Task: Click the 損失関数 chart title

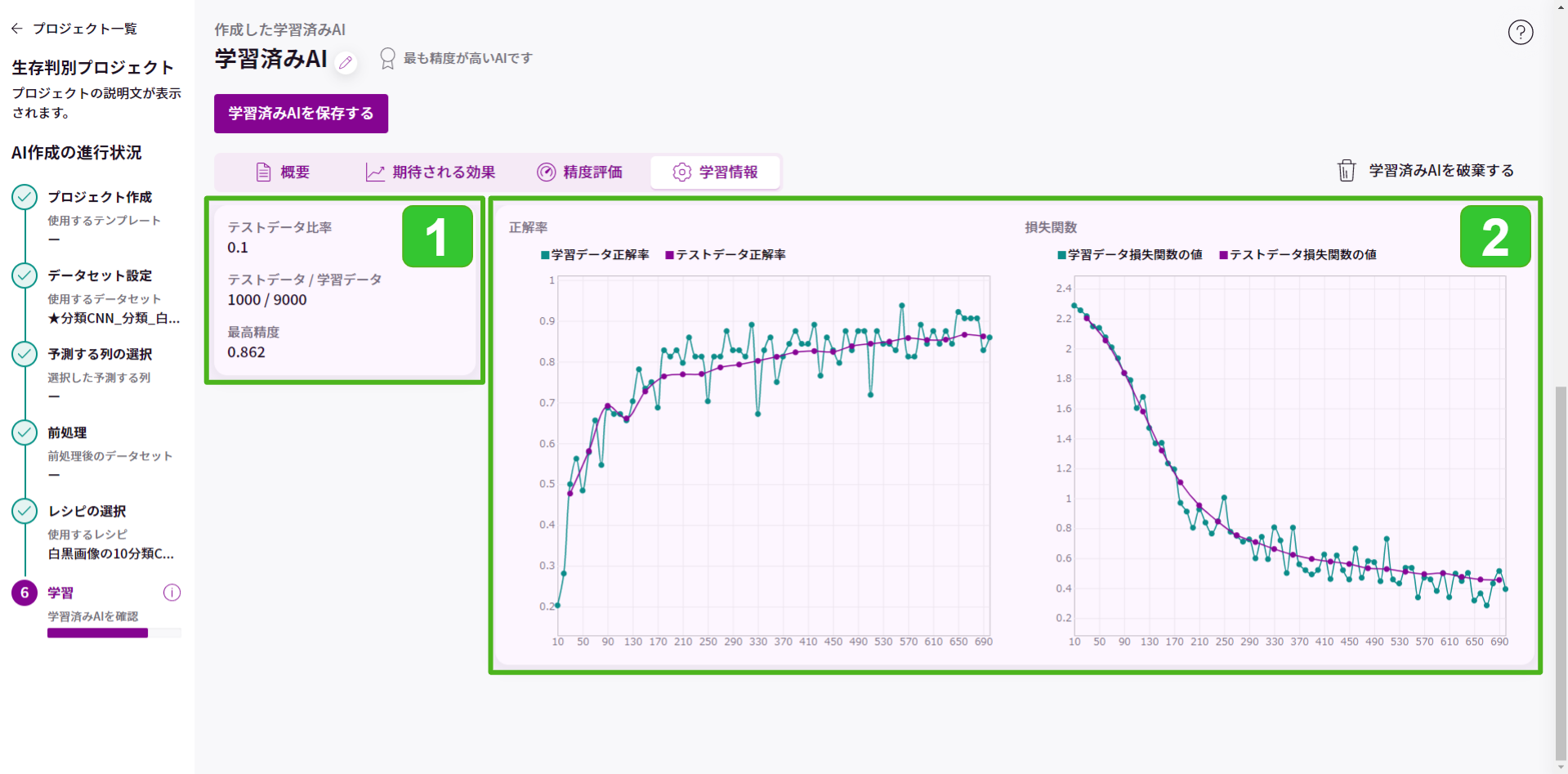Action: (1051, 227)
